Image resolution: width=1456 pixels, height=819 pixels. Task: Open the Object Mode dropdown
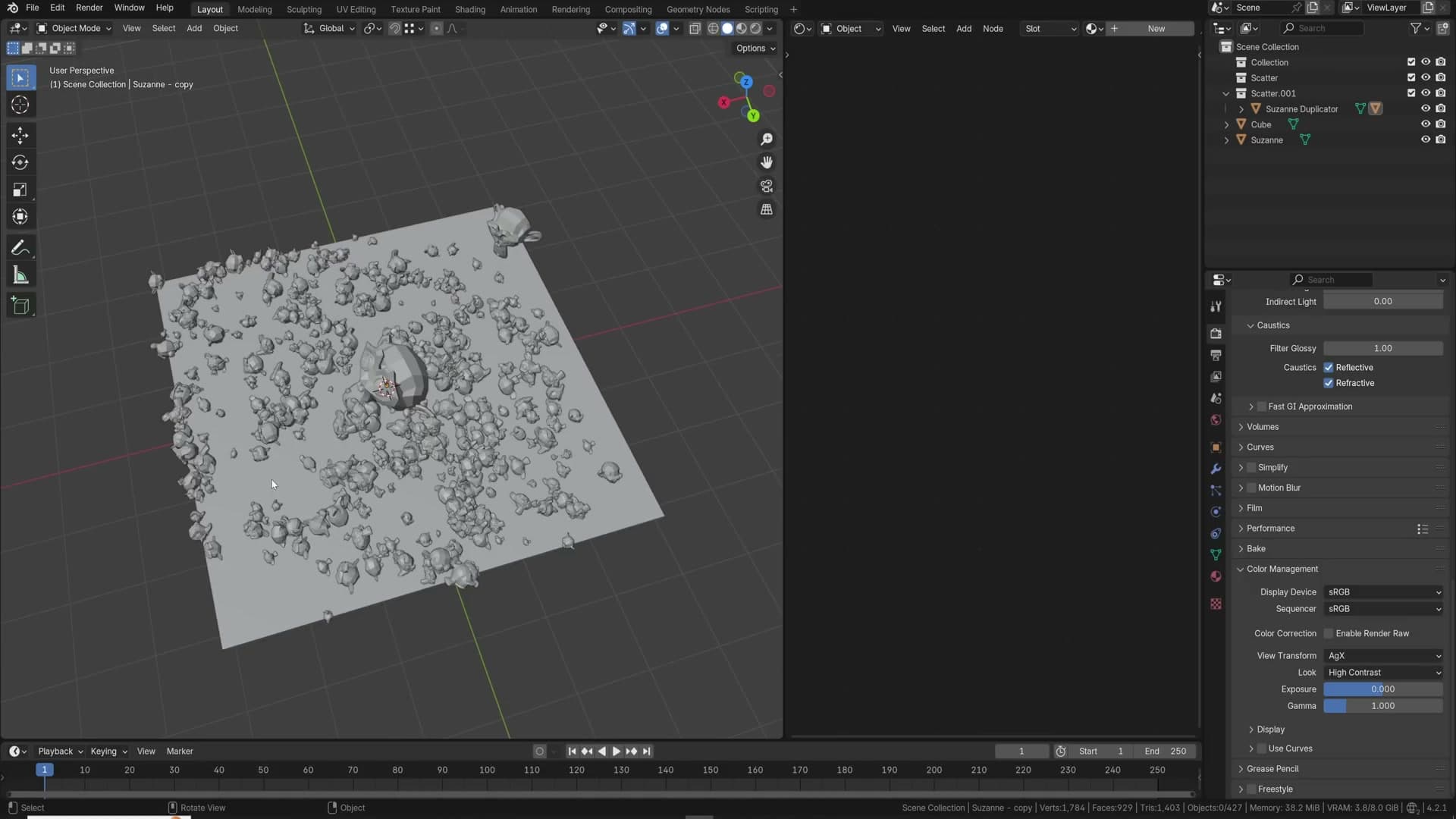(74, 28)
